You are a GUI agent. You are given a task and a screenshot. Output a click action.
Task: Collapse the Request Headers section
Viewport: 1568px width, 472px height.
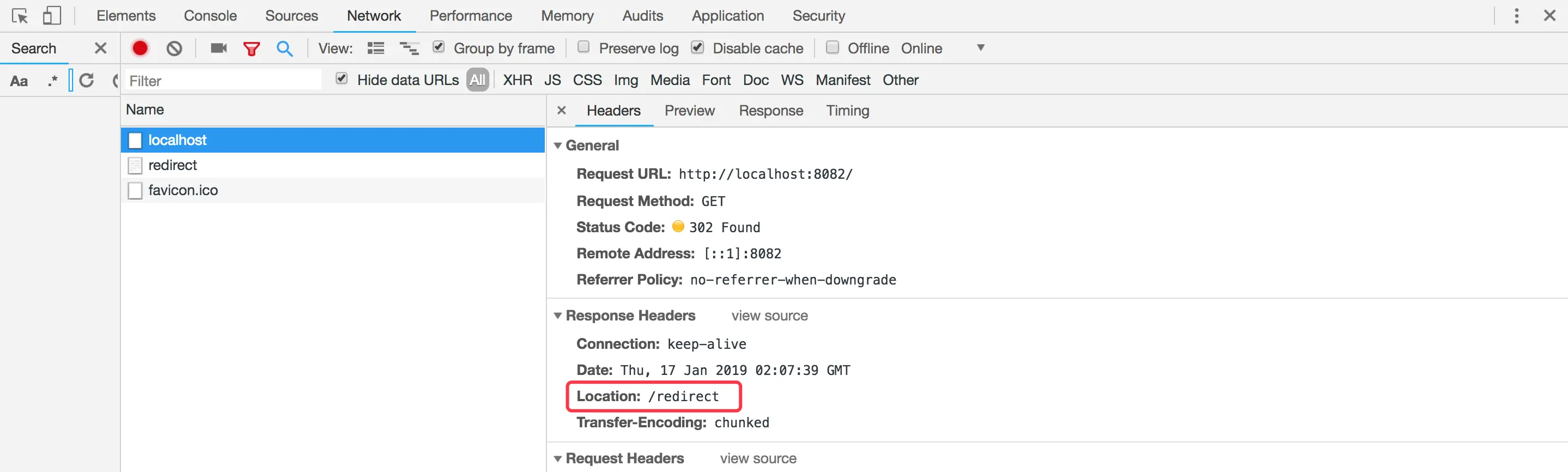(557, 458)
